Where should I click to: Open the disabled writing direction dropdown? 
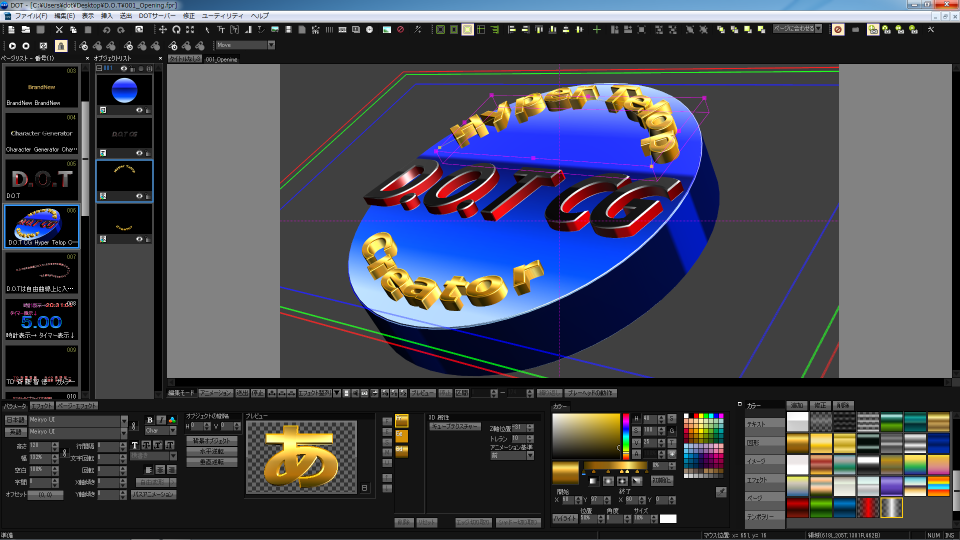[173, 456]
